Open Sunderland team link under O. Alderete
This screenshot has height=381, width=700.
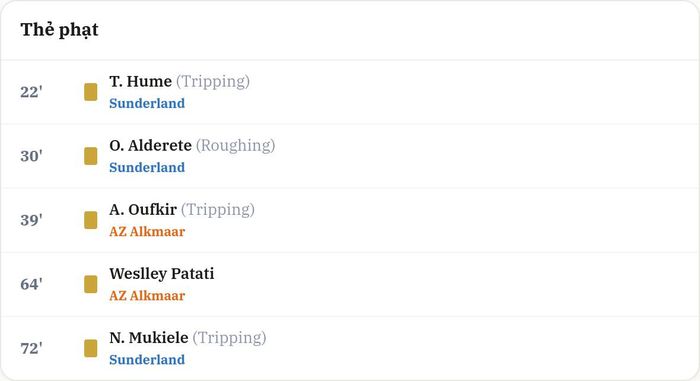pyautogui.click(x=147, y=167)
